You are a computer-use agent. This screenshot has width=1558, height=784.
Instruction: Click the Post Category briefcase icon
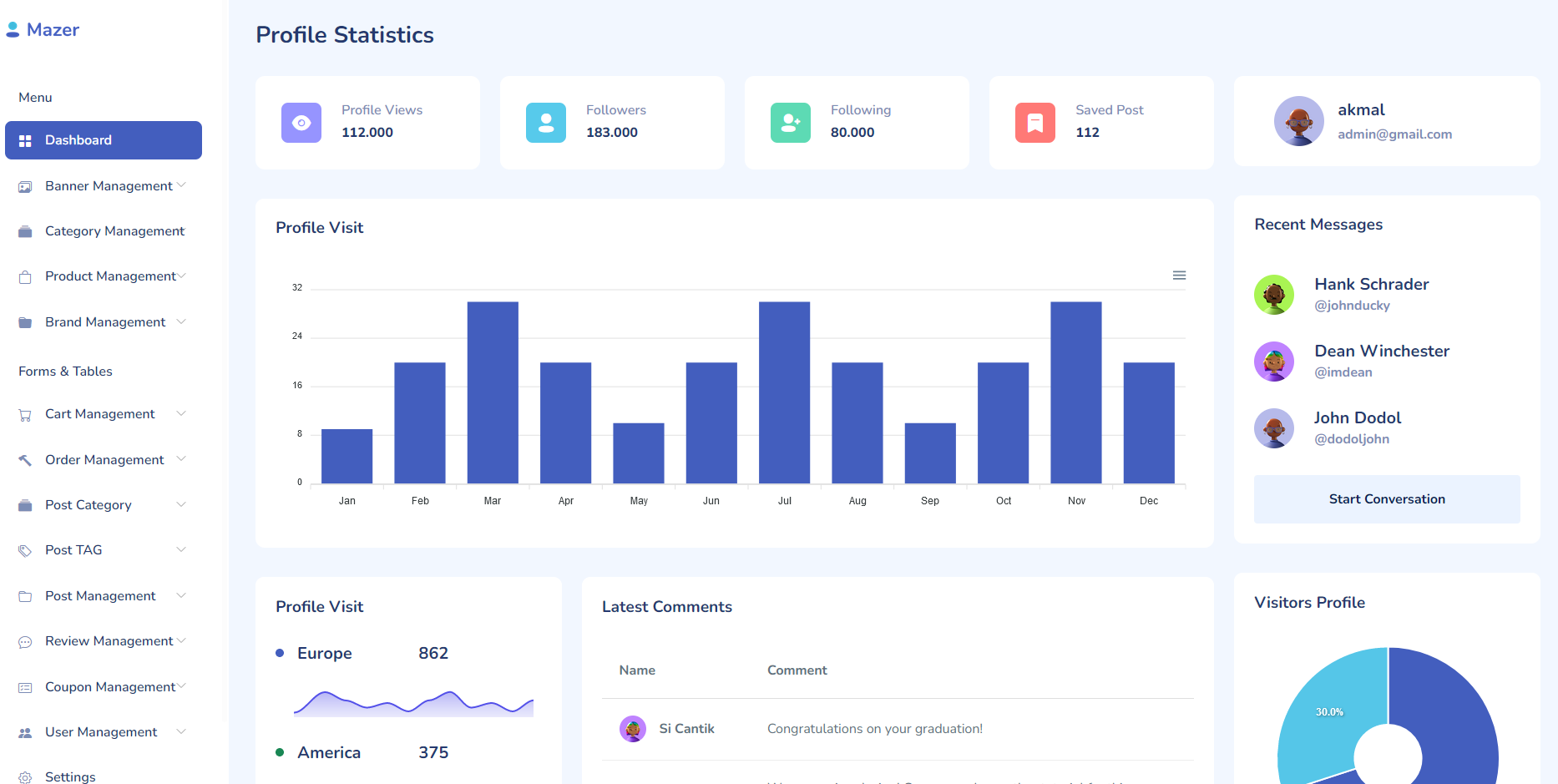coord(25,505)
